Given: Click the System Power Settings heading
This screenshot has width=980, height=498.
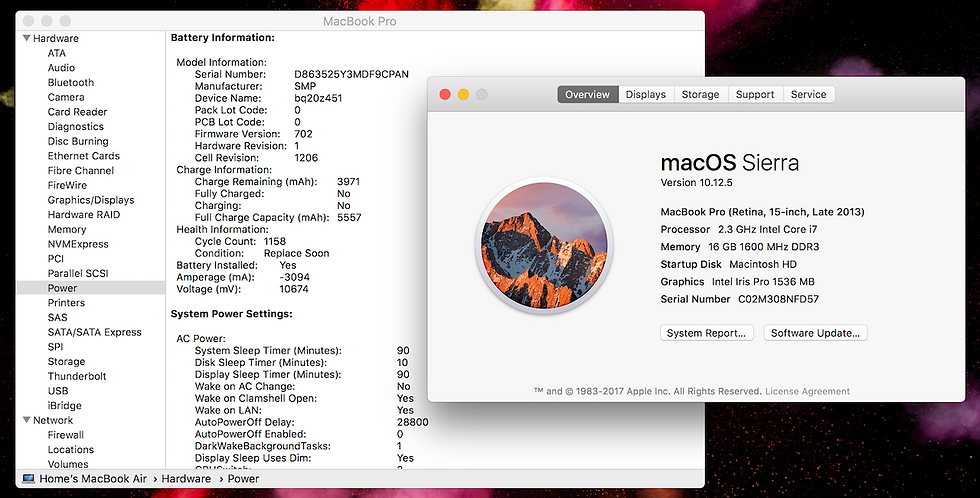Looking at the screenshot, I should (x=231, y=314).
